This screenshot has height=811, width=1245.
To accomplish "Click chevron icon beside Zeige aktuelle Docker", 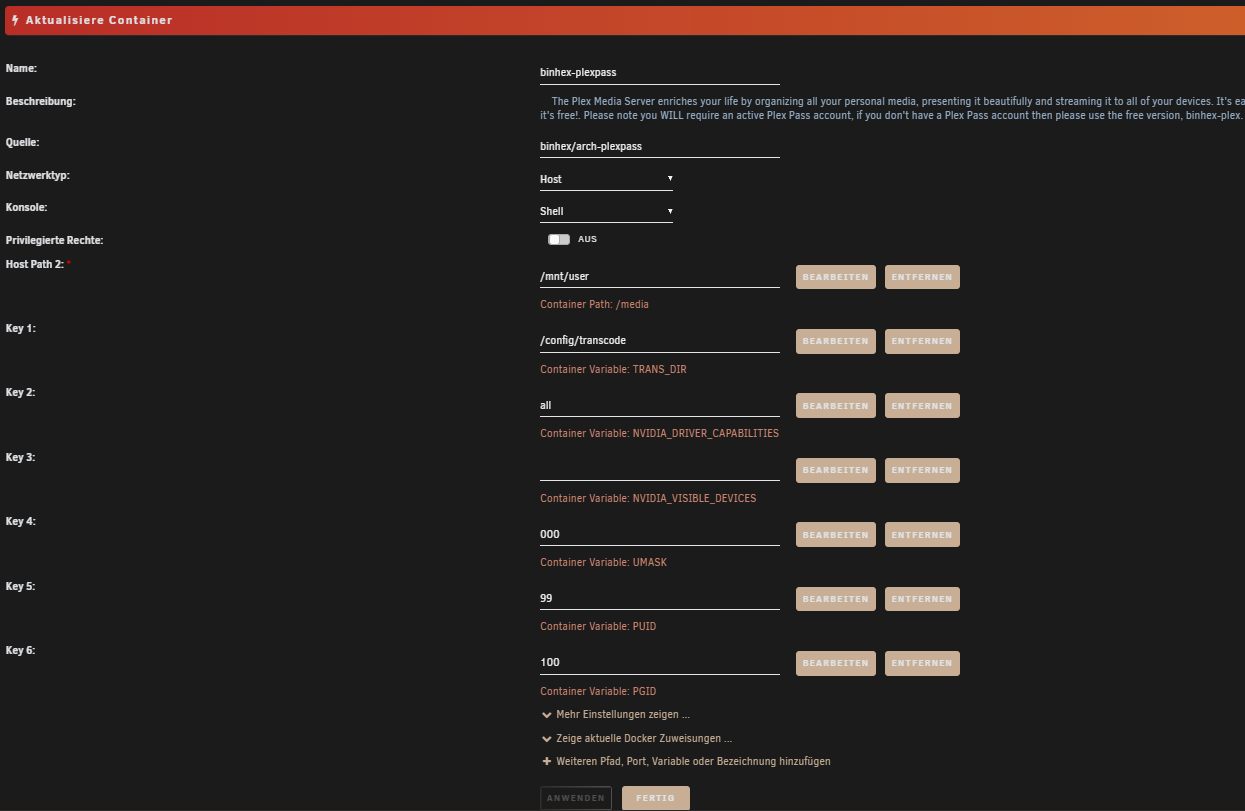I will pos(546,738).
